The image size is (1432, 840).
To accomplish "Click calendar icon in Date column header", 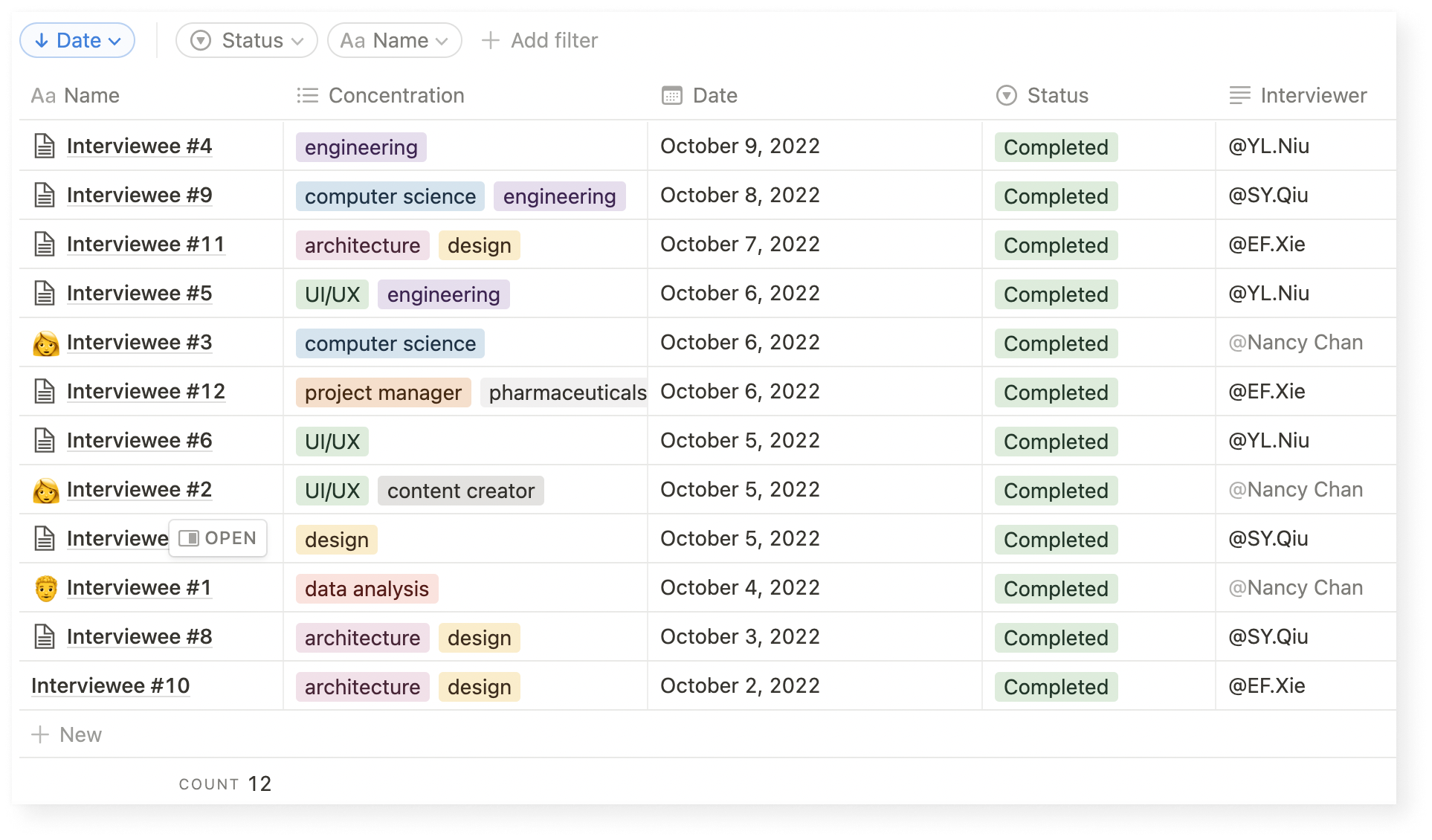I will [671, 96].
